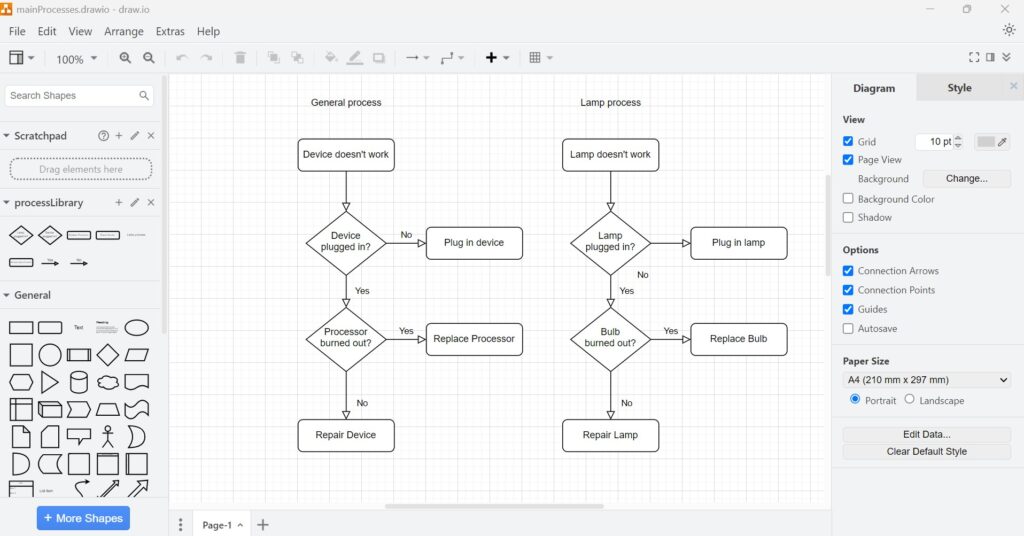Open the 100% zoom level dropdown
This screenshot has height=536, width=1024.
[77, 59]
